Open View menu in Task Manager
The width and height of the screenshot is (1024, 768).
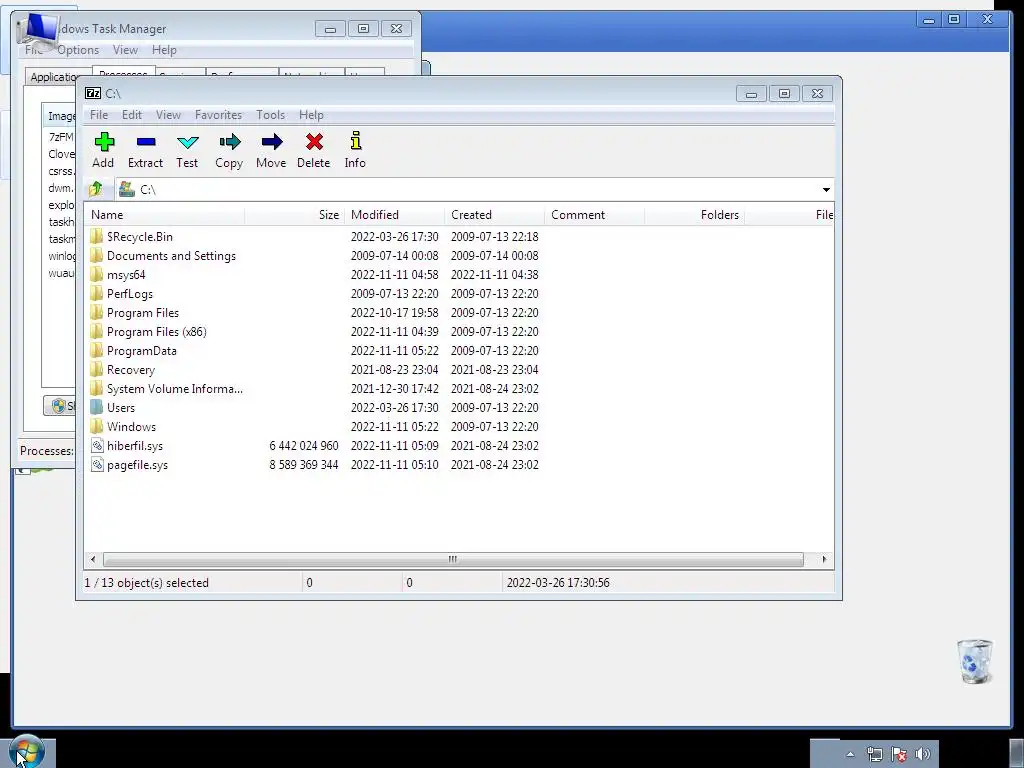click(x=125, y=50)
